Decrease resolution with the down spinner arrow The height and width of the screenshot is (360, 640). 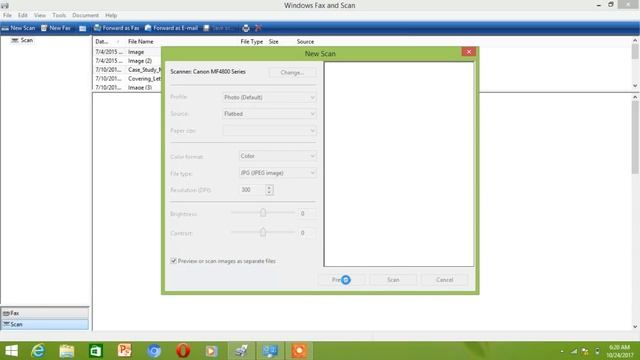[x=269, y=192]
